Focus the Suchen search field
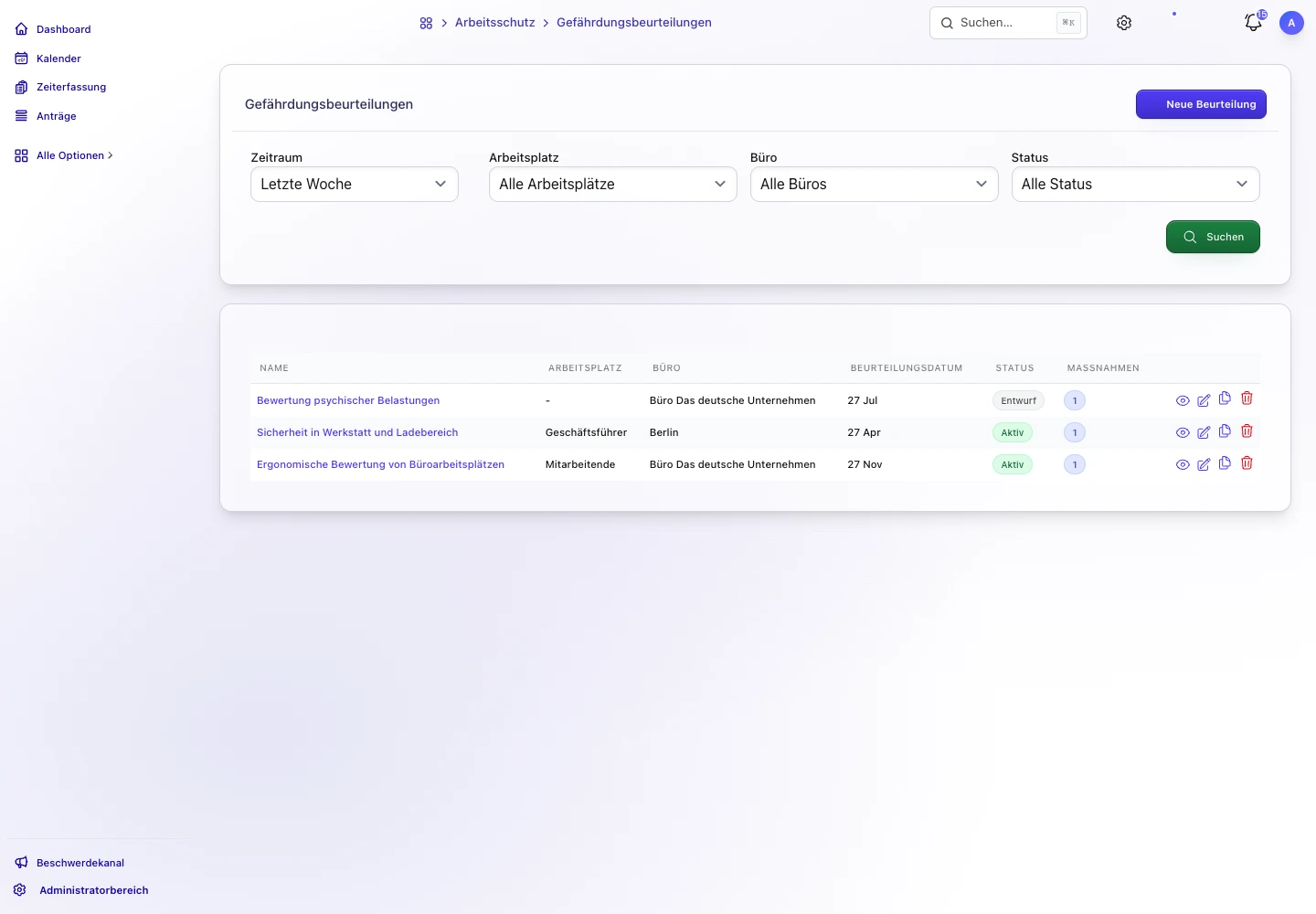 (1008, 23)
